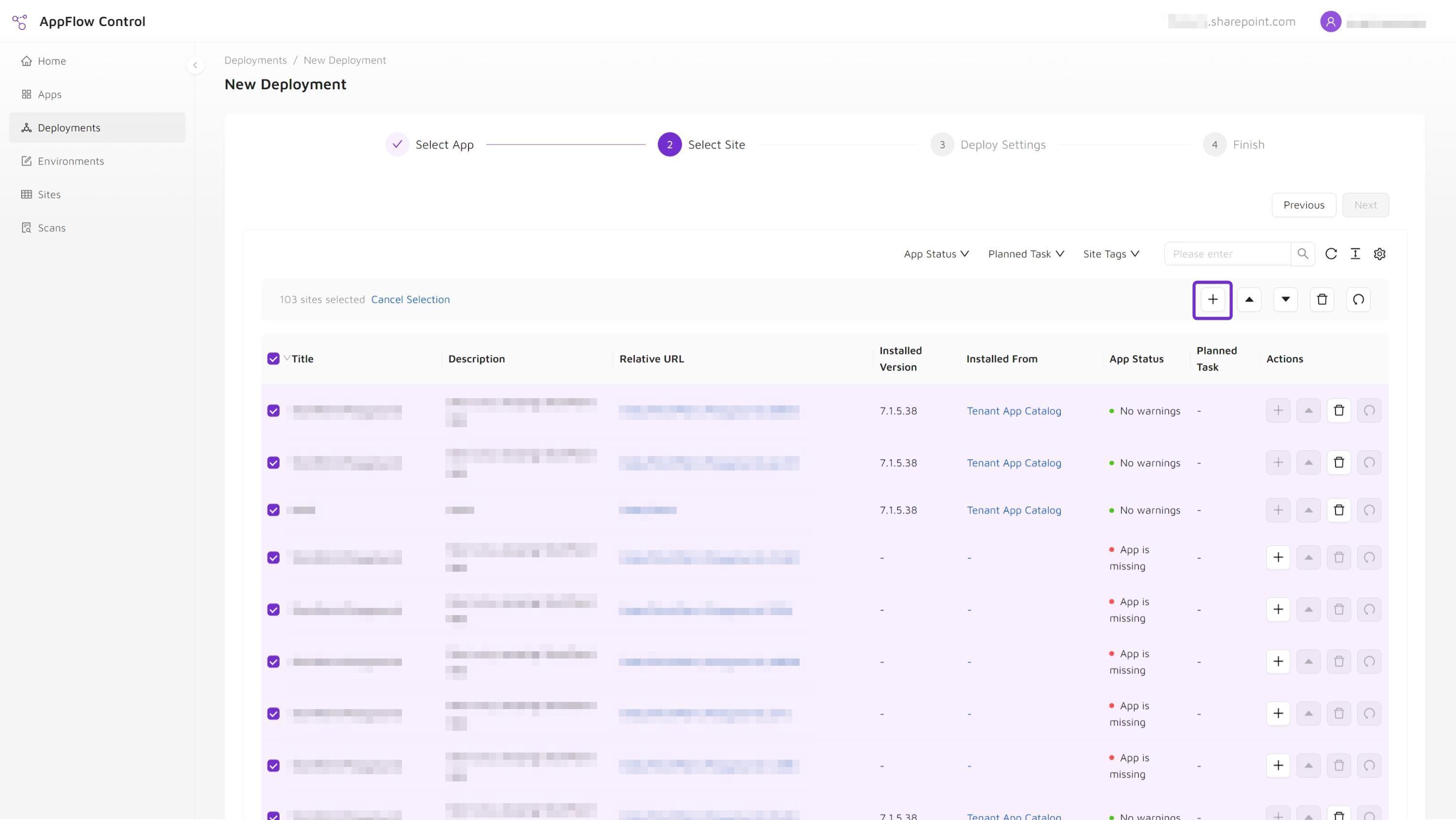
Task: Uncheck the first App is missing row
Action: click(x=273, y=558)
